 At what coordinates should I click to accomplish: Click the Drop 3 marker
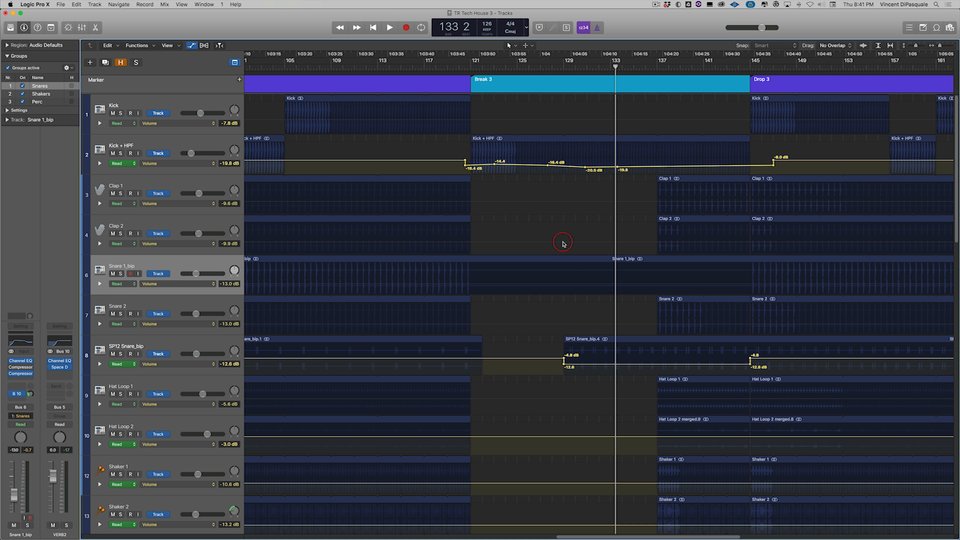point(851,84)
